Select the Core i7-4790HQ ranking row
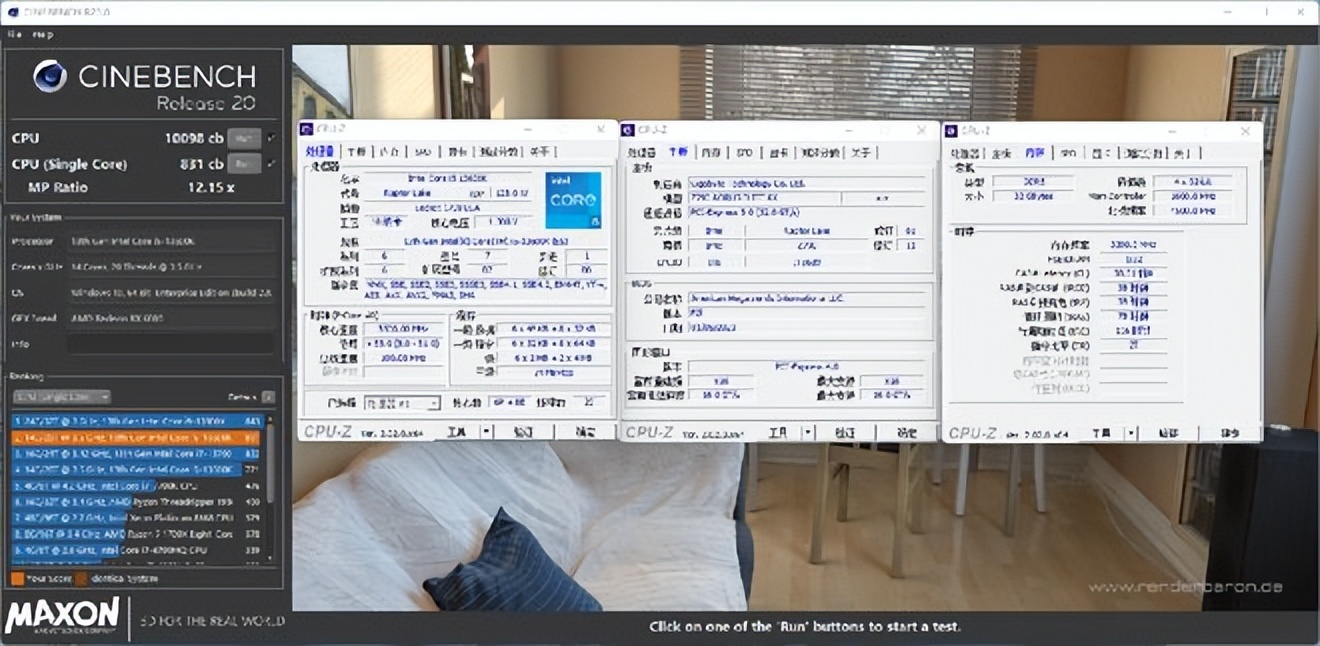Viewport: 1320px width, 646px height. click(136, 549)
